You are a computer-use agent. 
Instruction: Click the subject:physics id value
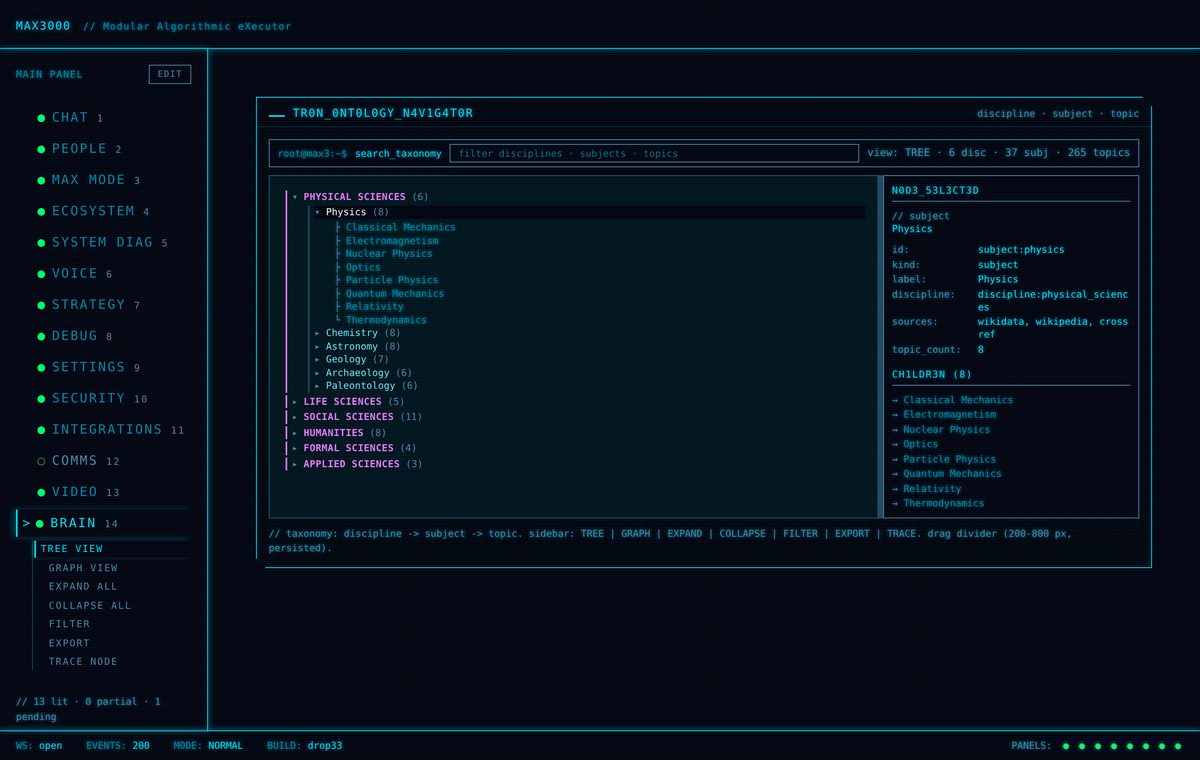[1021, 250]
